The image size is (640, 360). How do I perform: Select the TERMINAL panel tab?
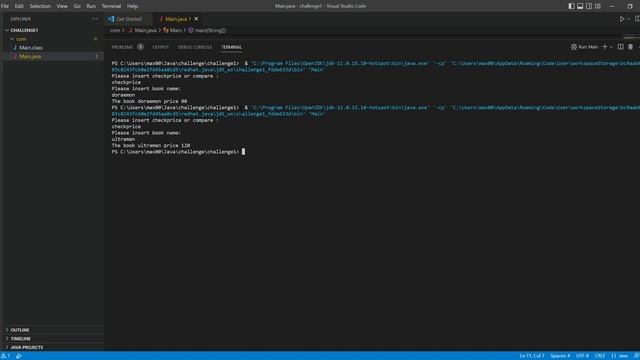coord(231,47)
